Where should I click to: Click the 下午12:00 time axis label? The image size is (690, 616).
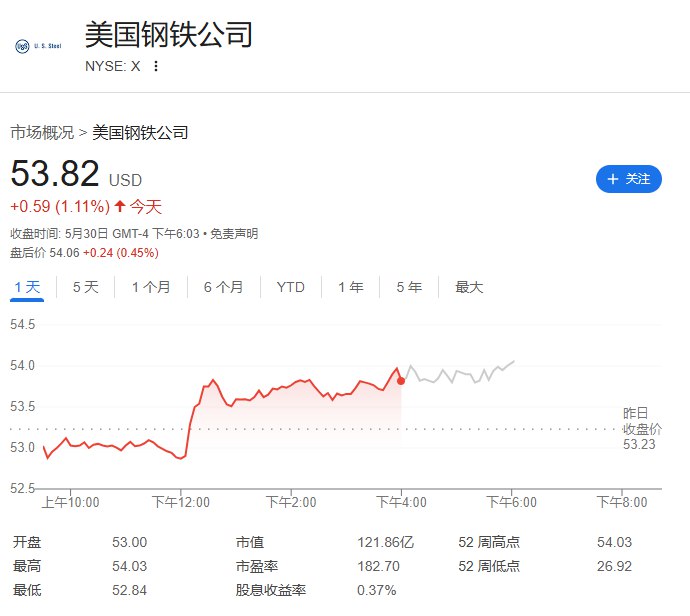181,502
